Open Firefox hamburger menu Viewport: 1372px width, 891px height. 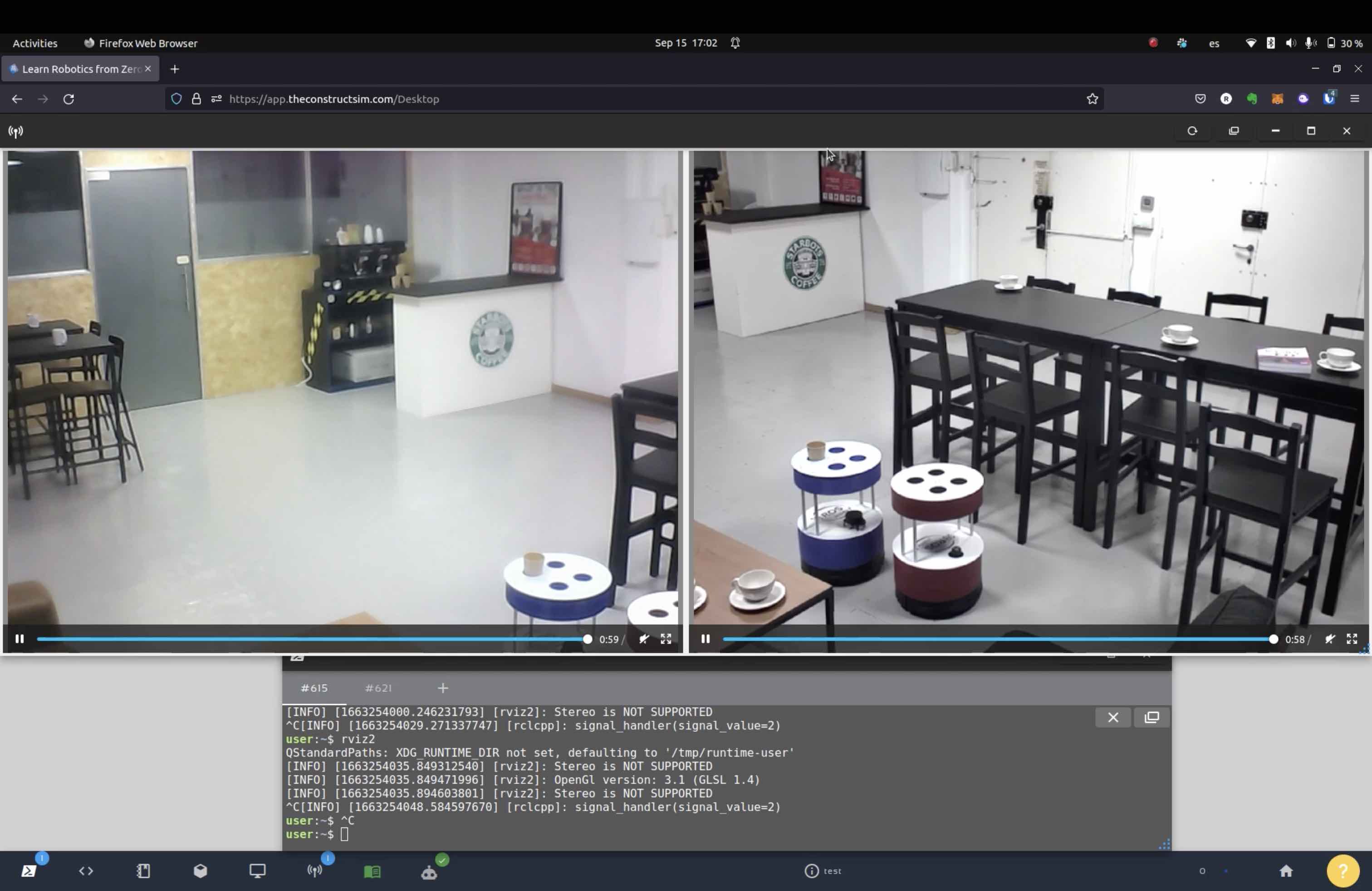pyautogui.click(x=1355, y=99)
